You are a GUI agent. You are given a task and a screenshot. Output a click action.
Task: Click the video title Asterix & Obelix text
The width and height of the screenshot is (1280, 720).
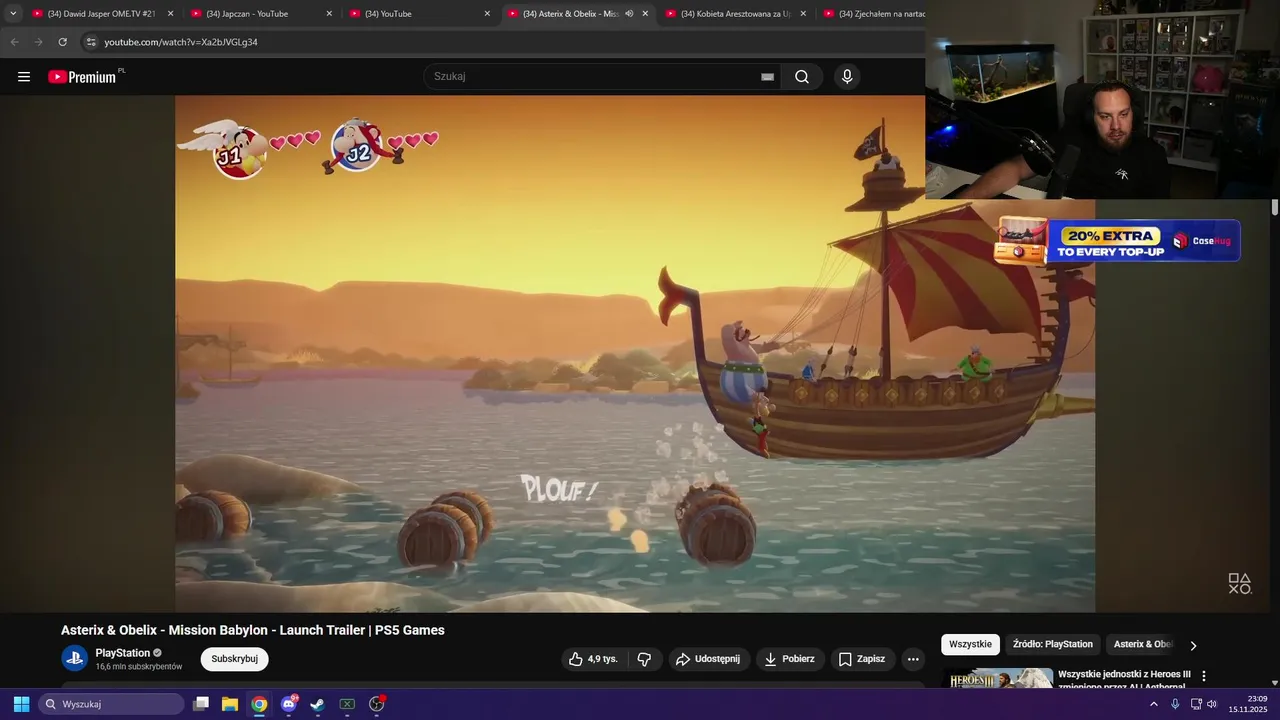pos(252,630)
